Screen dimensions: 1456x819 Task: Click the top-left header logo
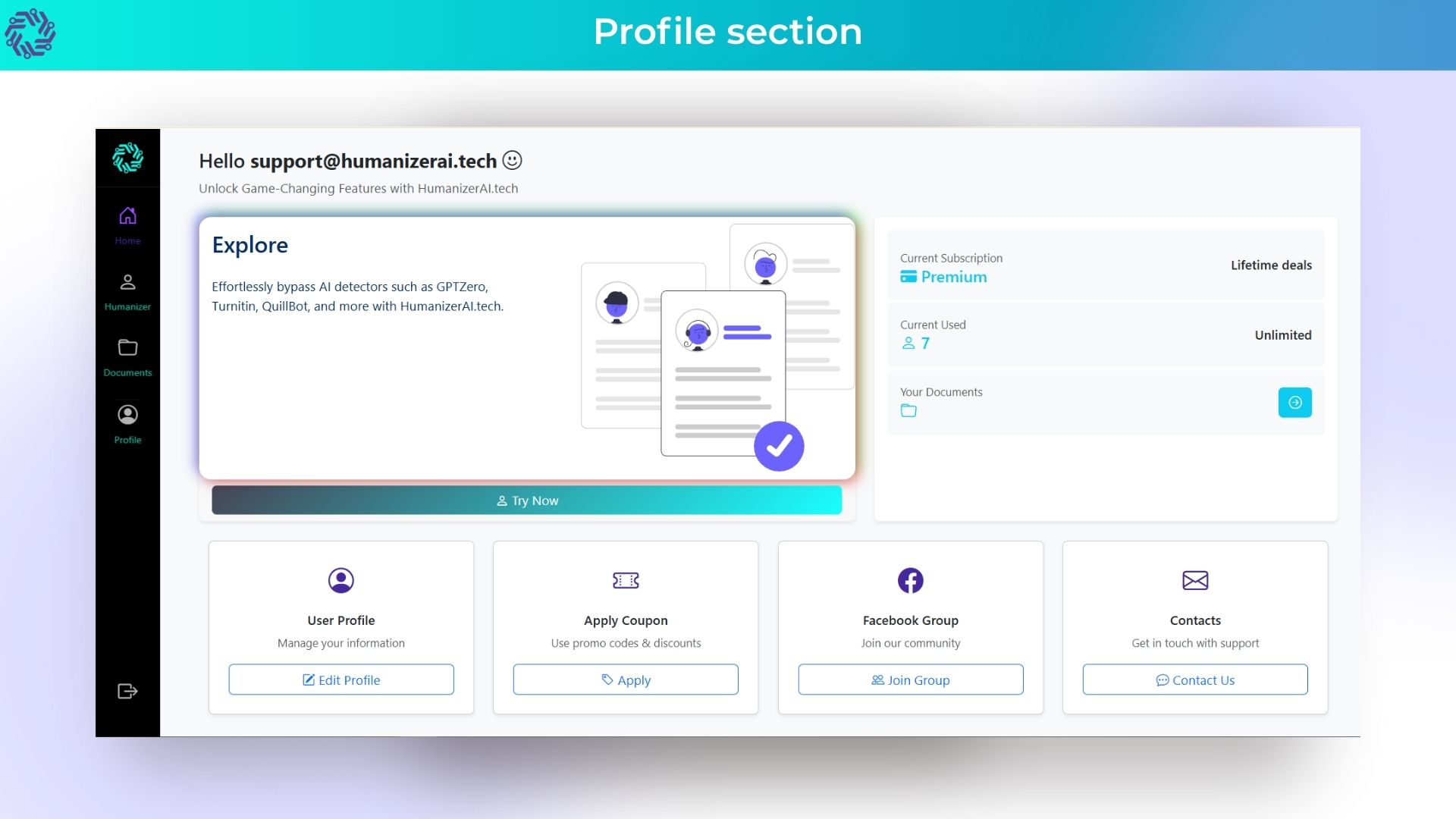pyautogui.click(x=30, y=33)
